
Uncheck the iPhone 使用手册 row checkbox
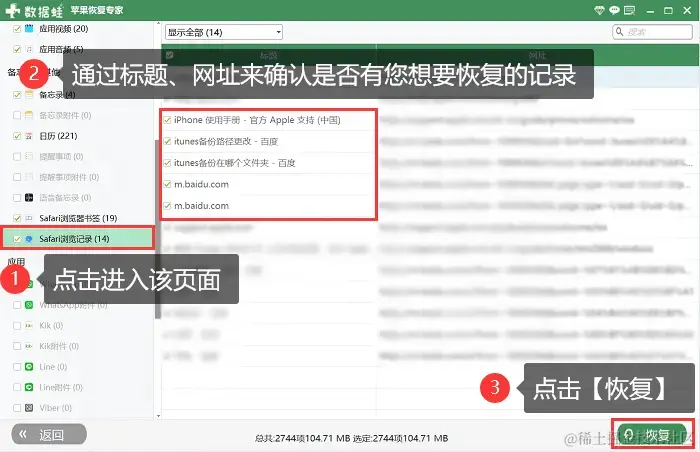(167, 120)
